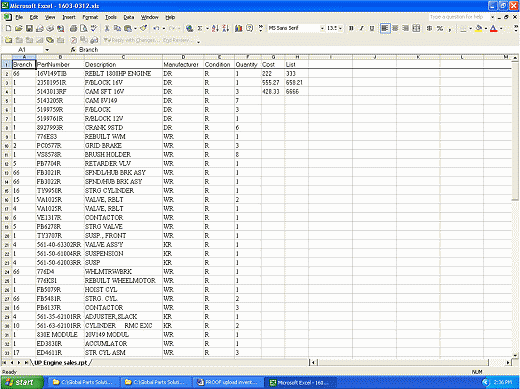Viewport: 520px width, 389px height.
Task: Open the File menu
Action: [19, 17]
